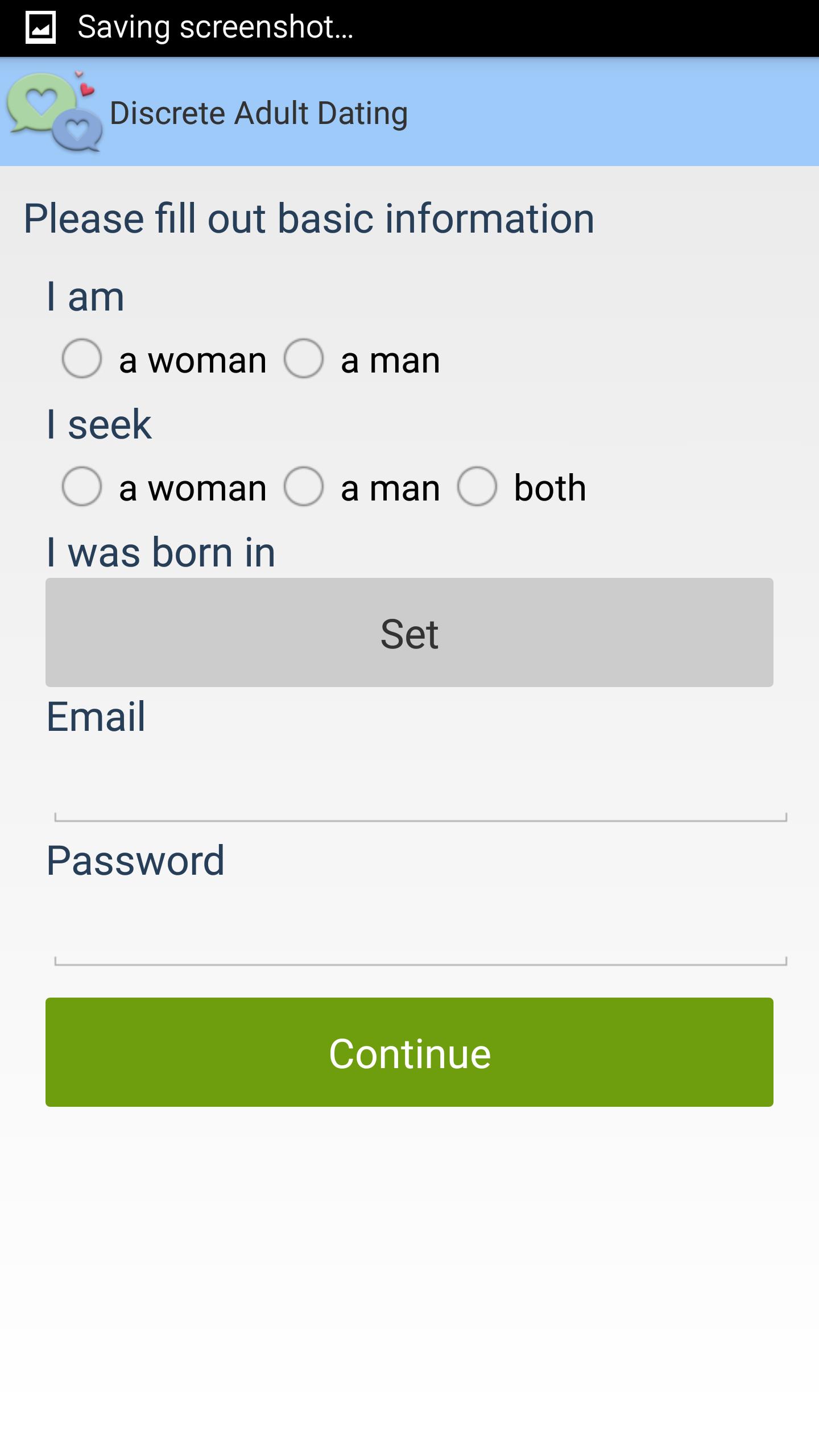Click the "Please fill out basic information" heading
Screen dimensions: 819x1456
309,218
